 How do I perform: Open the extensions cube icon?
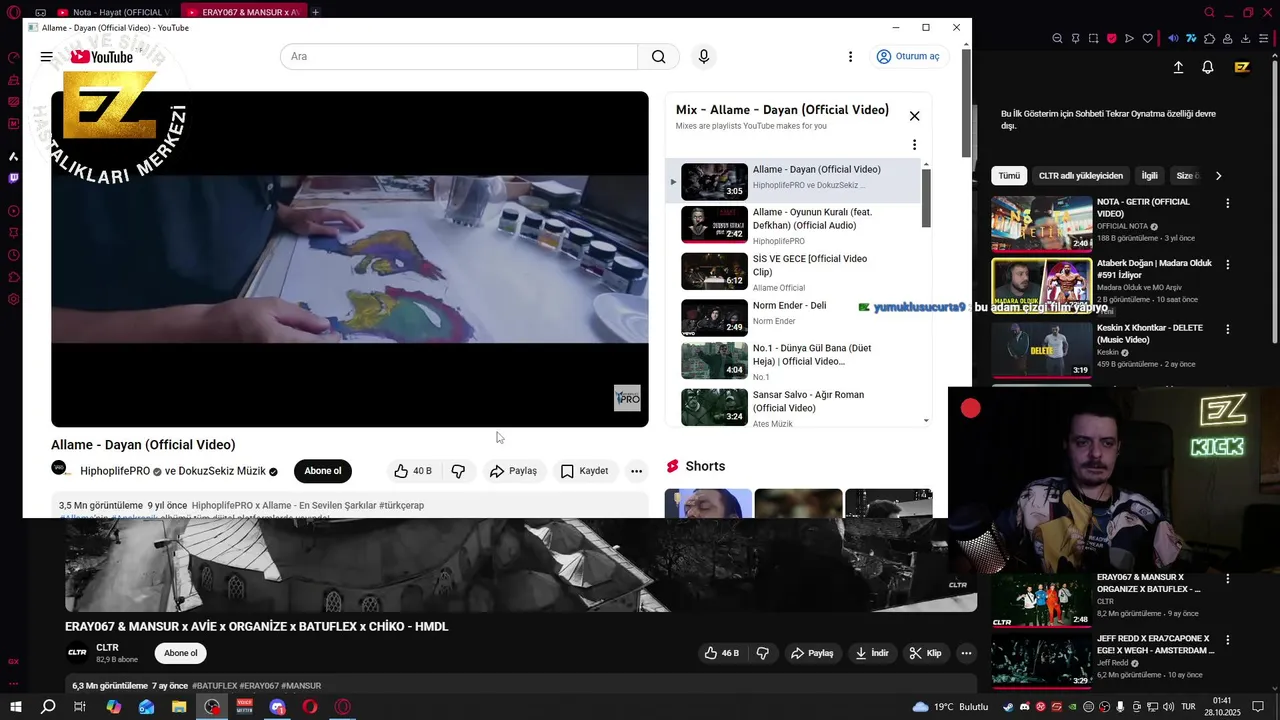pos(1209,39)
